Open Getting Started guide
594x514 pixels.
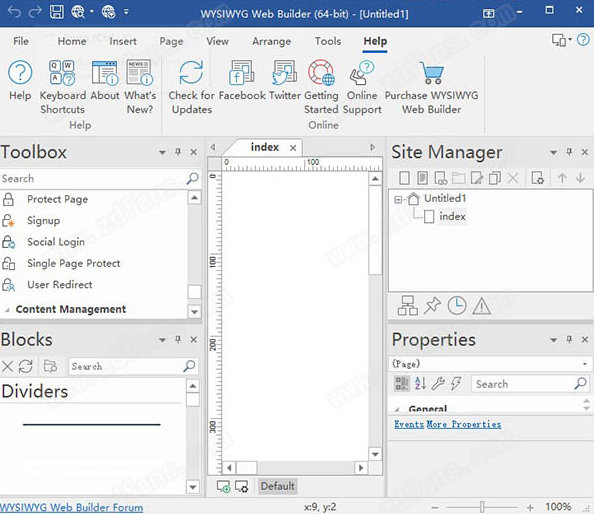[x=321, y=87]
